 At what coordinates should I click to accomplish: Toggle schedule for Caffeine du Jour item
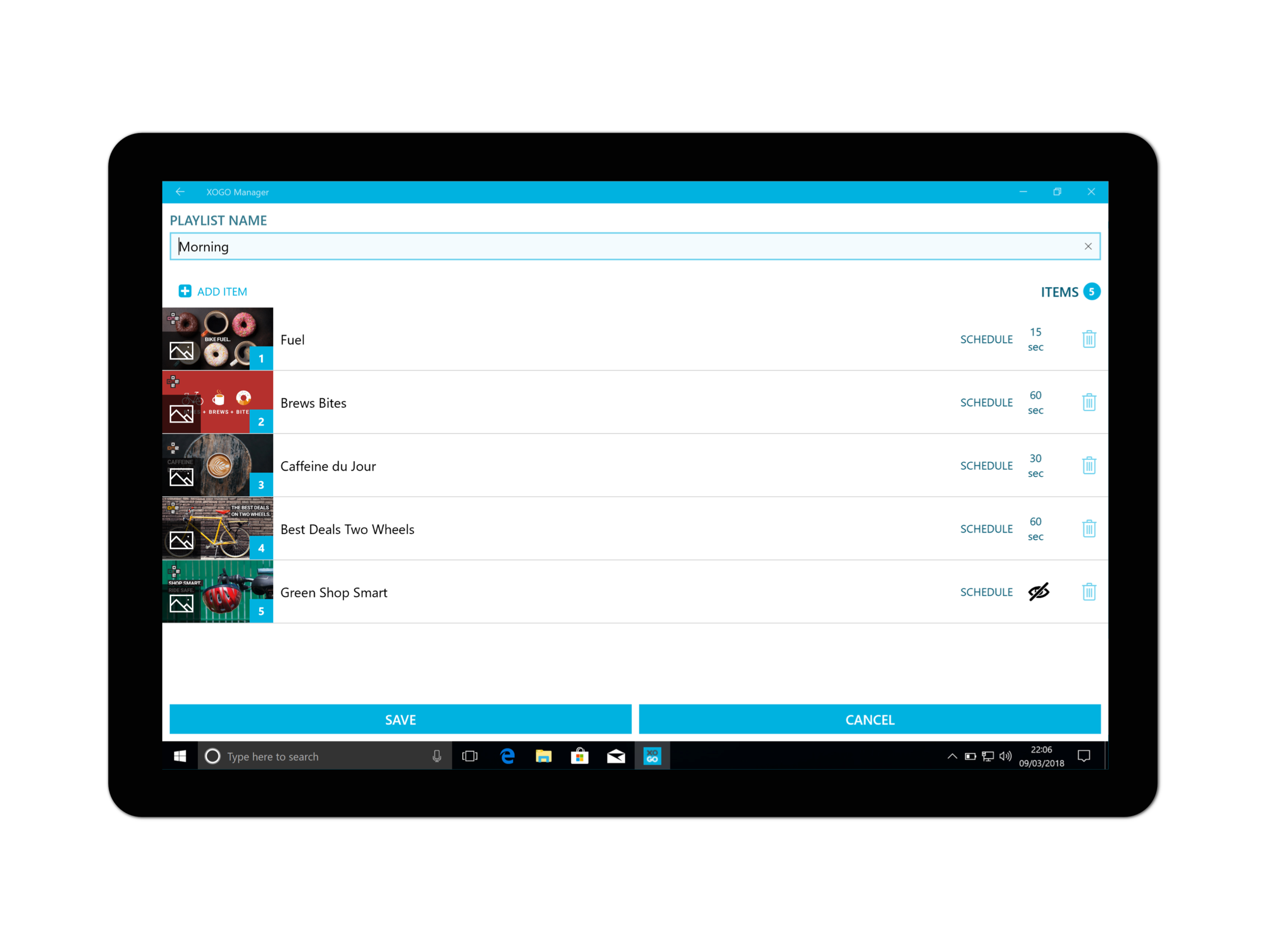click(985, 465)
